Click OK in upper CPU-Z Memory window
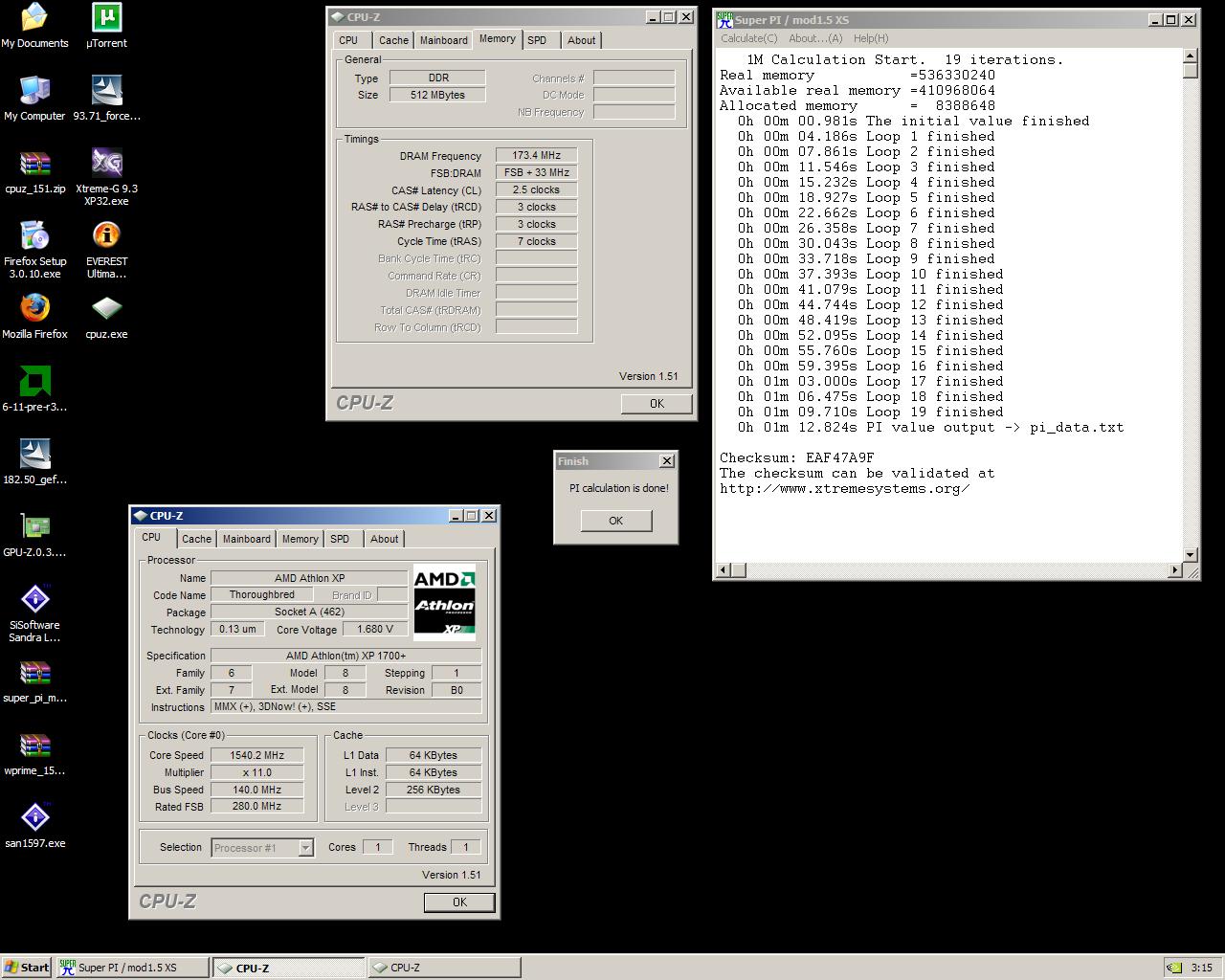The height and width of the screenshot is (980, 1225). click(x=657, y=404)
